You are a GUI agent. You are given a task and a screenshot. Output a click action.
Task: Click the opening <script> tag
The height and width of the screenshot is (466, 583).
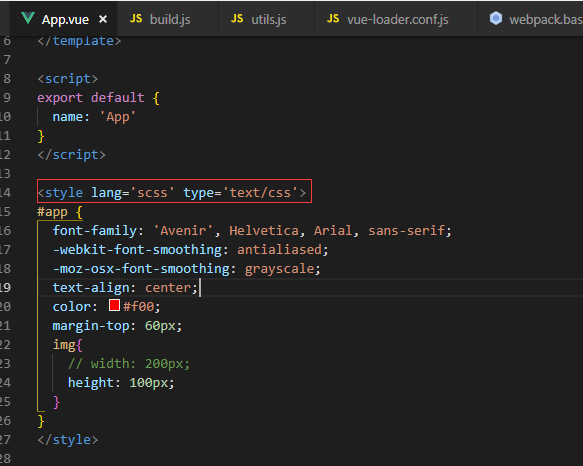[68, 79]
